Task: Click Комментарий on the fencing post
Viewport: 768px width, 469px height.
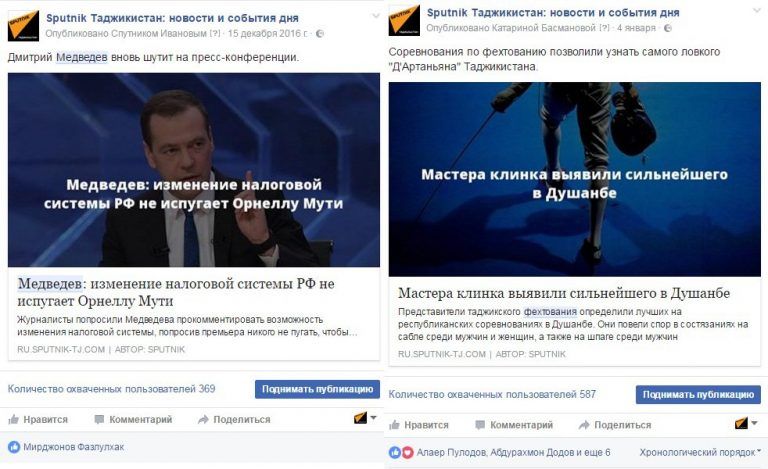Action: tap(514, 425)
